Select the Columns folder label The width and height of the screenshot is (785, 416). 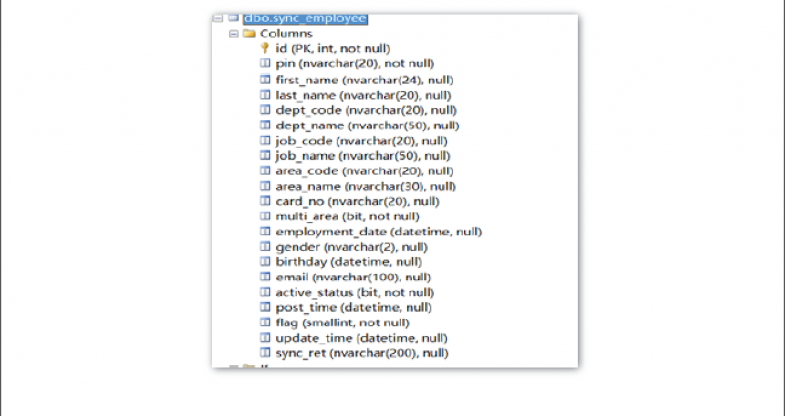(286, 33)
